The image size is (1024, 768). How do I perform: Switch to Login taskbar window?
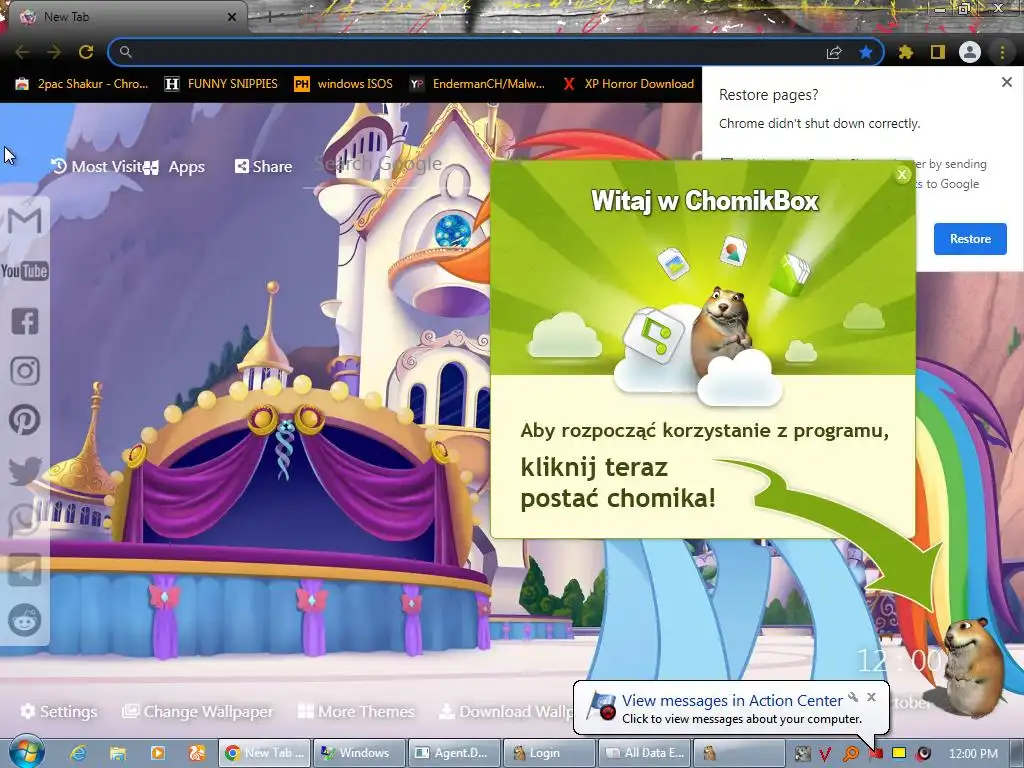tap(550, 753)
